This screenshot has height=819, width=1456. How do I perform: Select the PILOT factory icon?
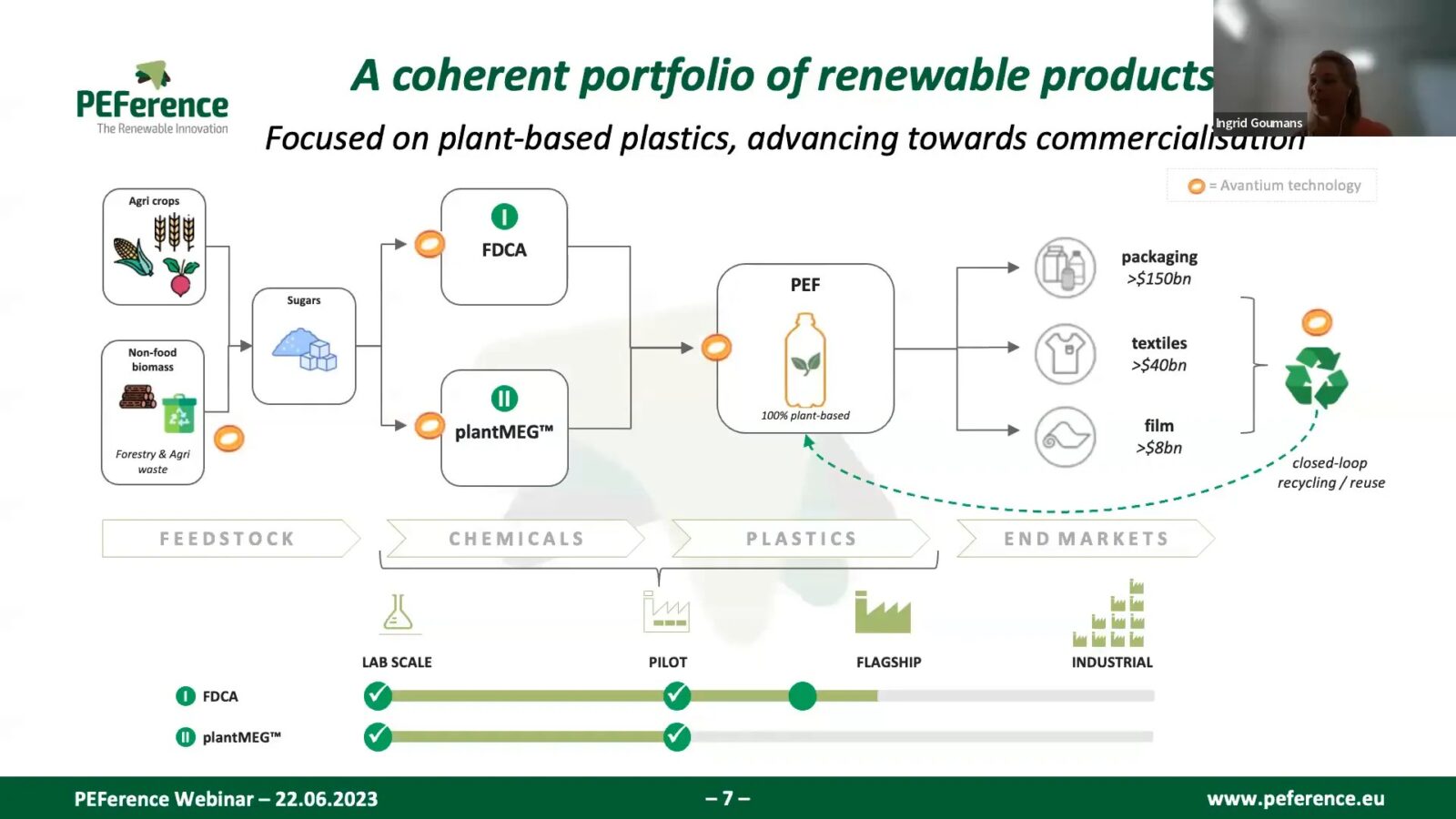click(x=667, y=612)
